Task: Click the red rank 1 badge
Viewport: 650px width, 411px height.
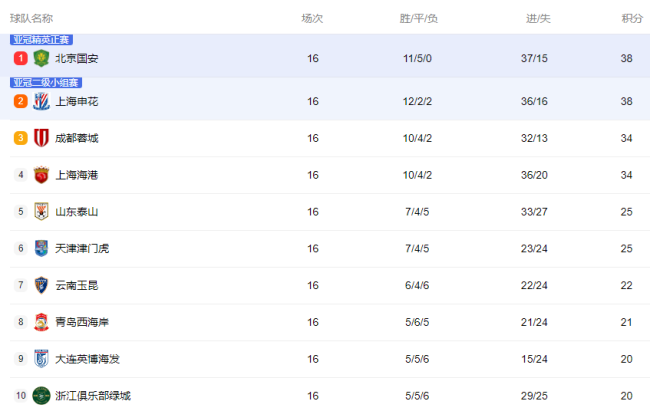Action: pos(21,58)
